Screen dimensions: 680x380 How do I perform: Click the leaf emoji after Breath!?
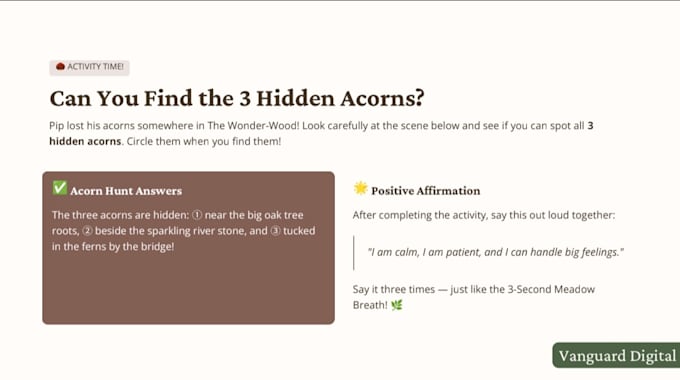coord(397,305)
